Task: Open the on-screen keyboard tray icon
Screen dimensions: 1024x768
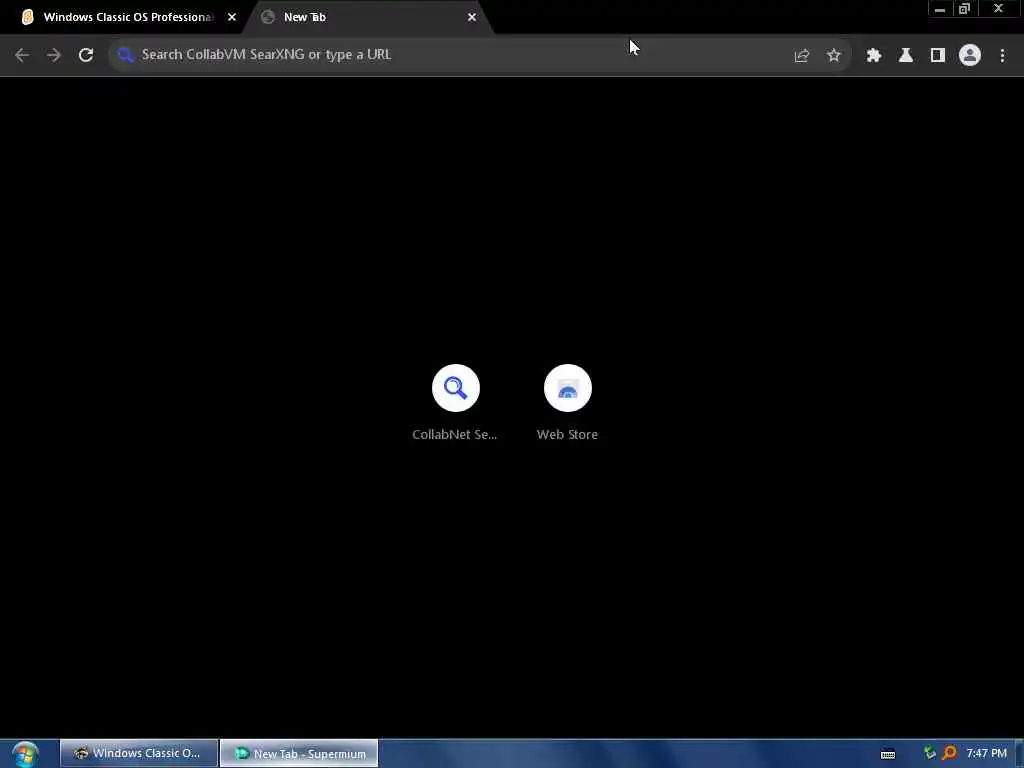Action: pos(888,754)
